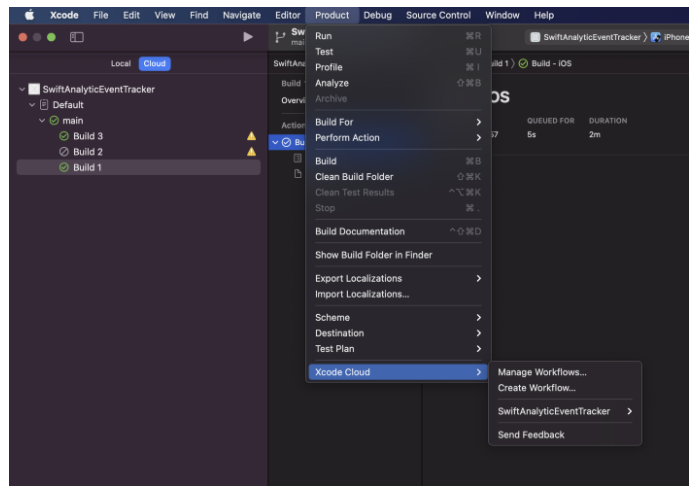Screen dimensions: 700x498
Task: Click the Build - iOS checkmark in breadcrumb
Action: point(523,63)
